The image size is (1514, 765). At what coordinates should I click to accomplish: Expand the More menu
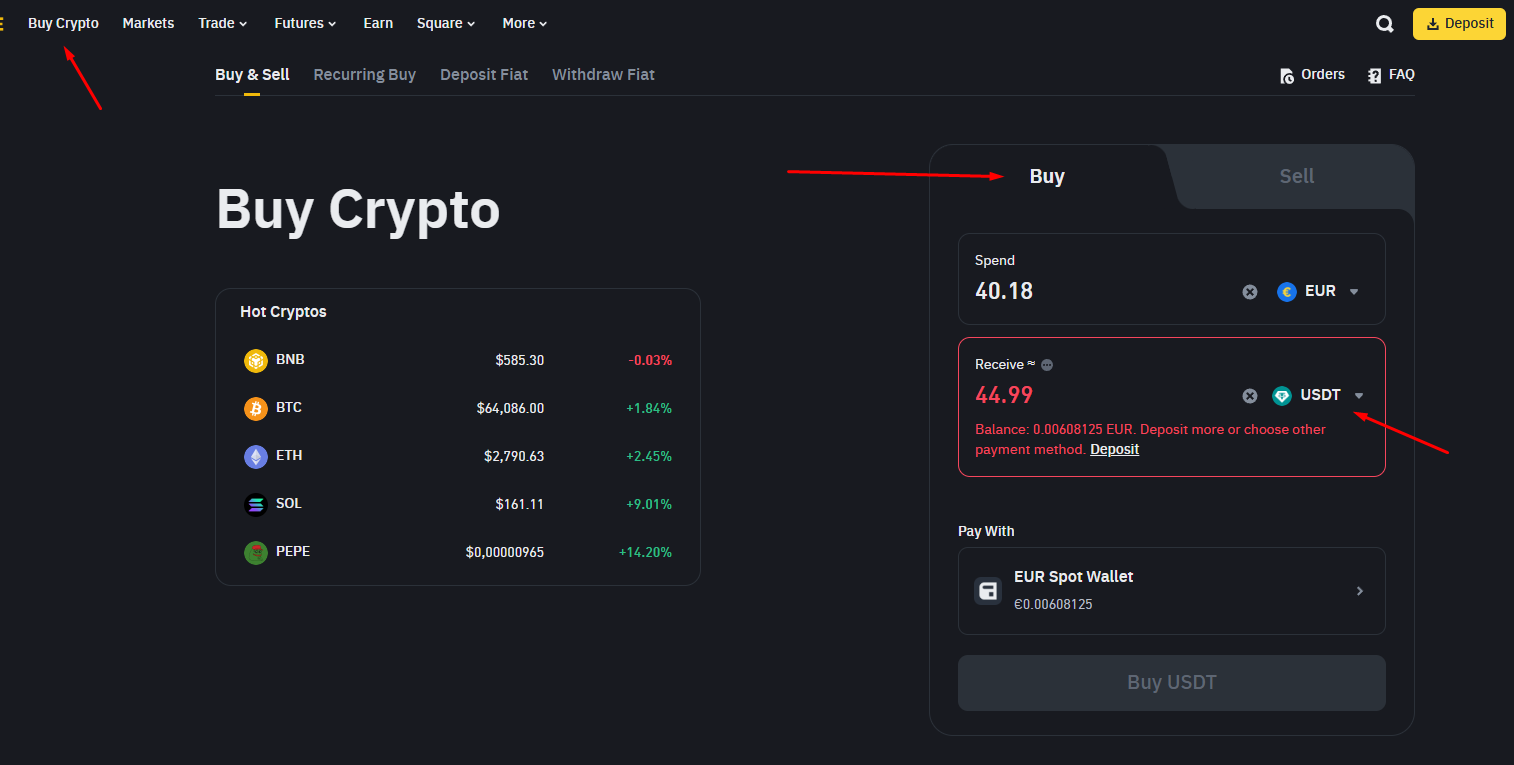point(525,23)
